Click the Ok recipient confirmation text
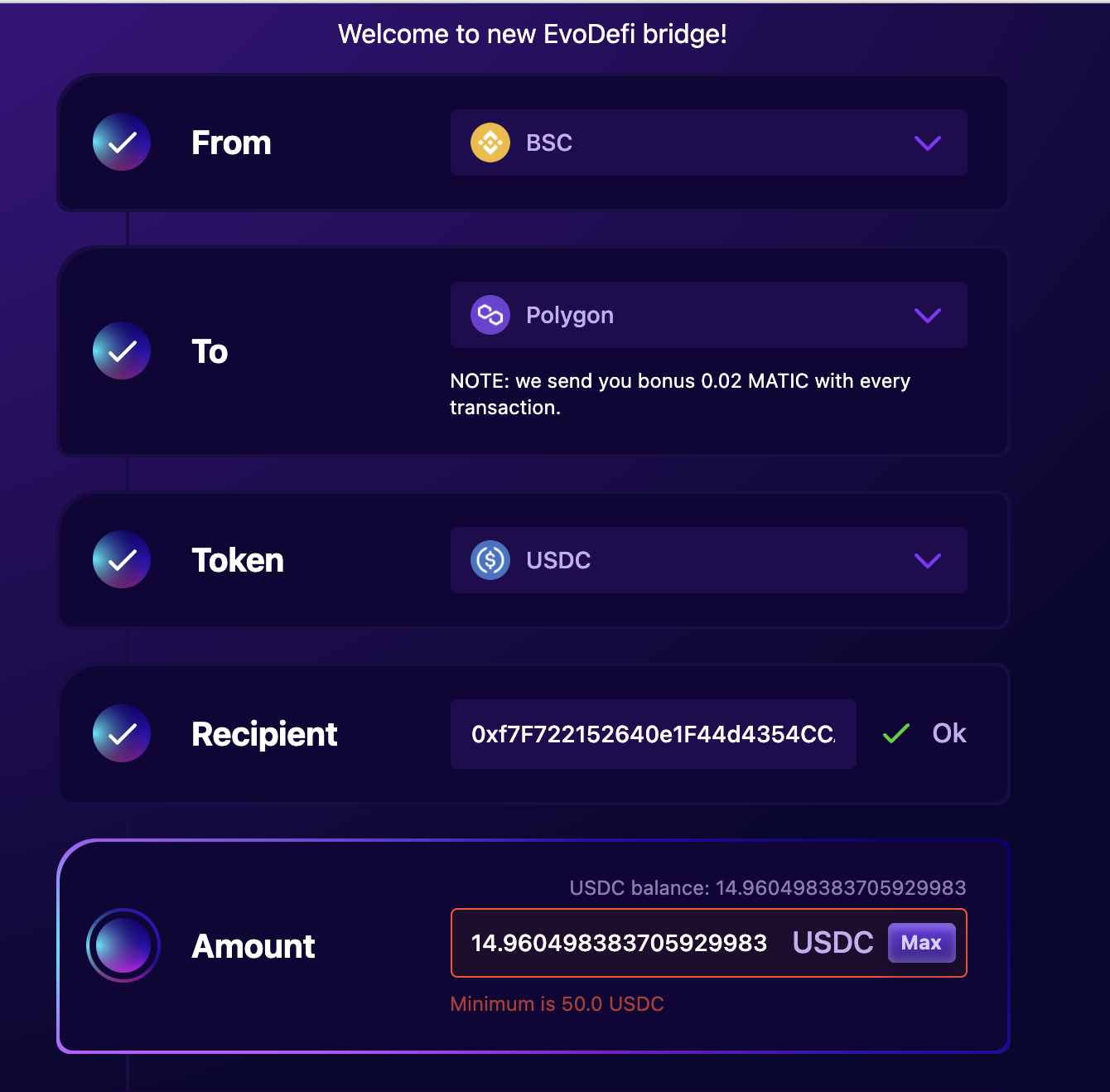Image resolution: width=1110 pixels, height=1092 pixels. pos(949,733)
